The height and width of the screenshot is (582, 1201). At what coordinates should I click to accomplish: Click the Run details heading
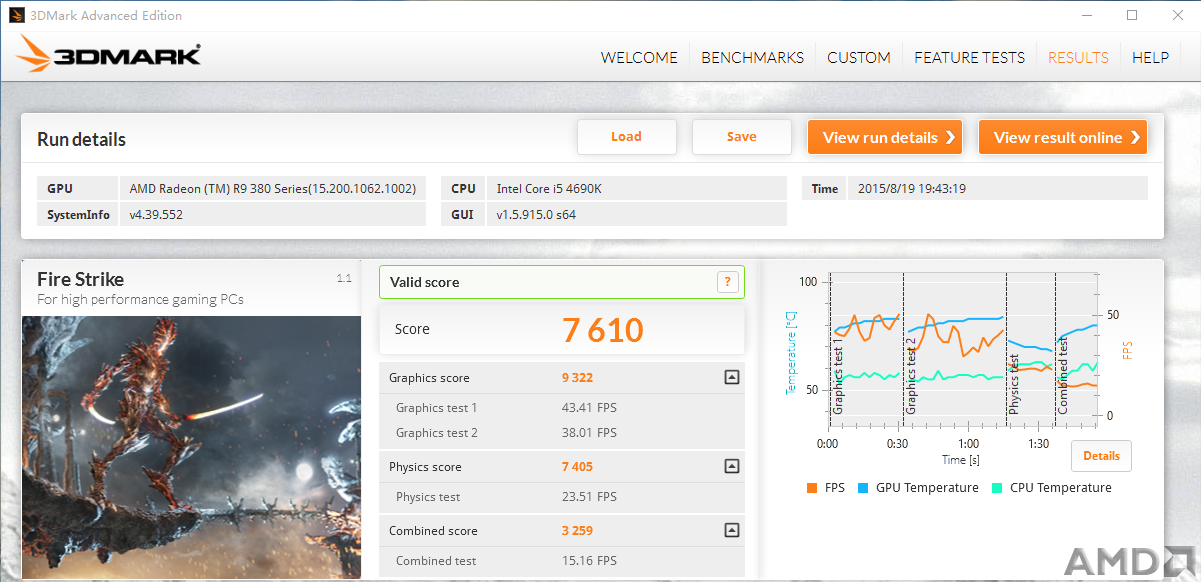(82, 139)
